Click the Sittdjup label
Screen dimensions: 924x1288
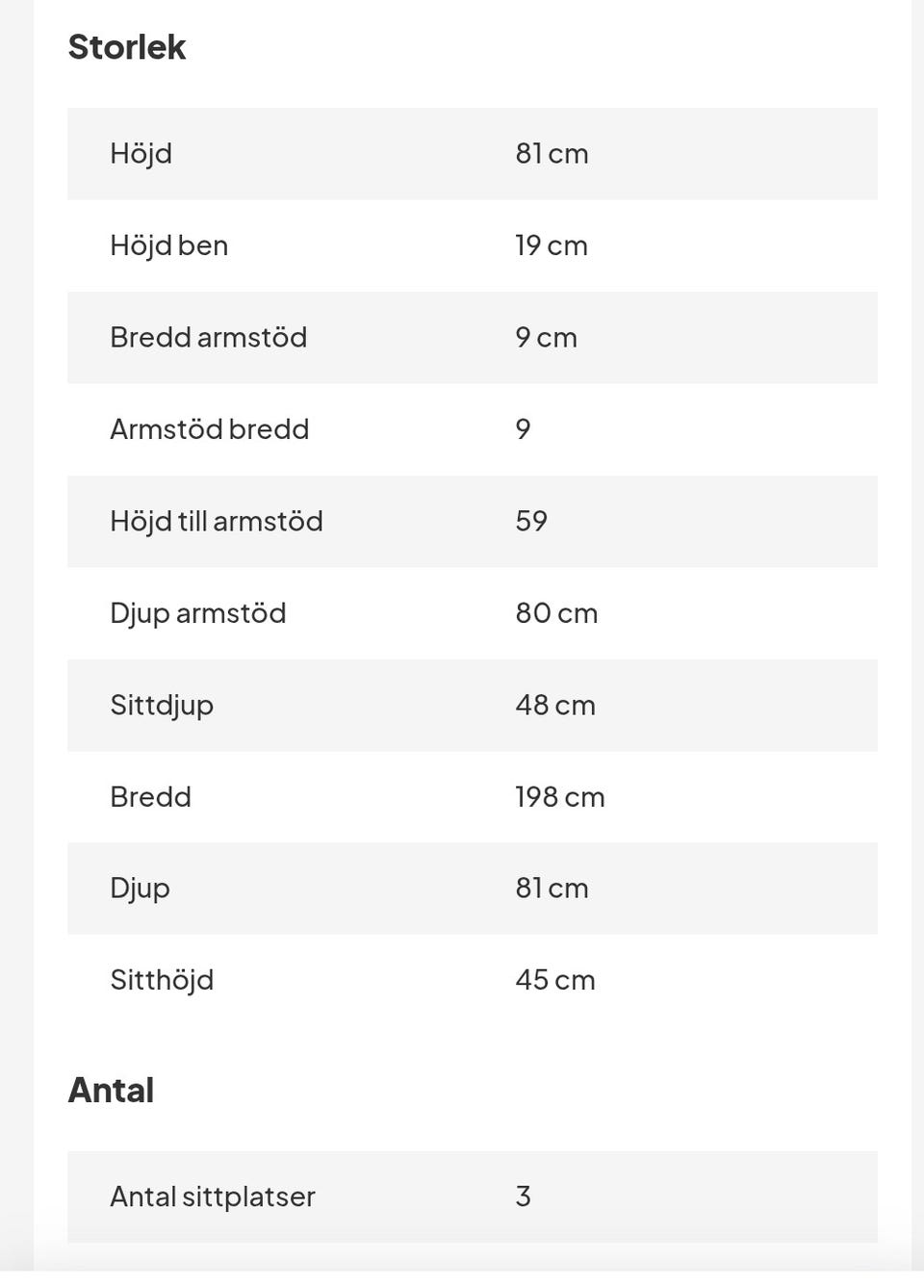click(162, 706)
